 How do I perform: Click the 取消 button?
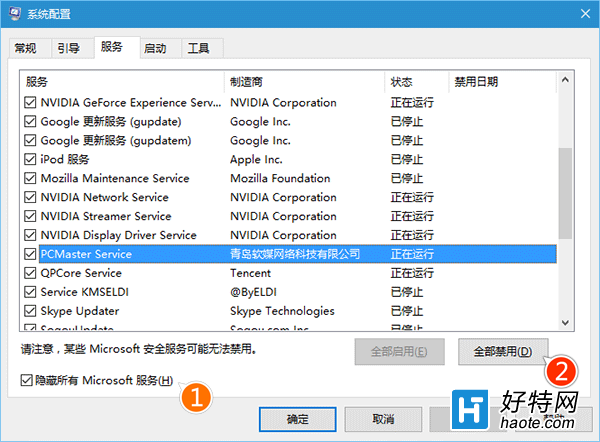click(383, 419)
